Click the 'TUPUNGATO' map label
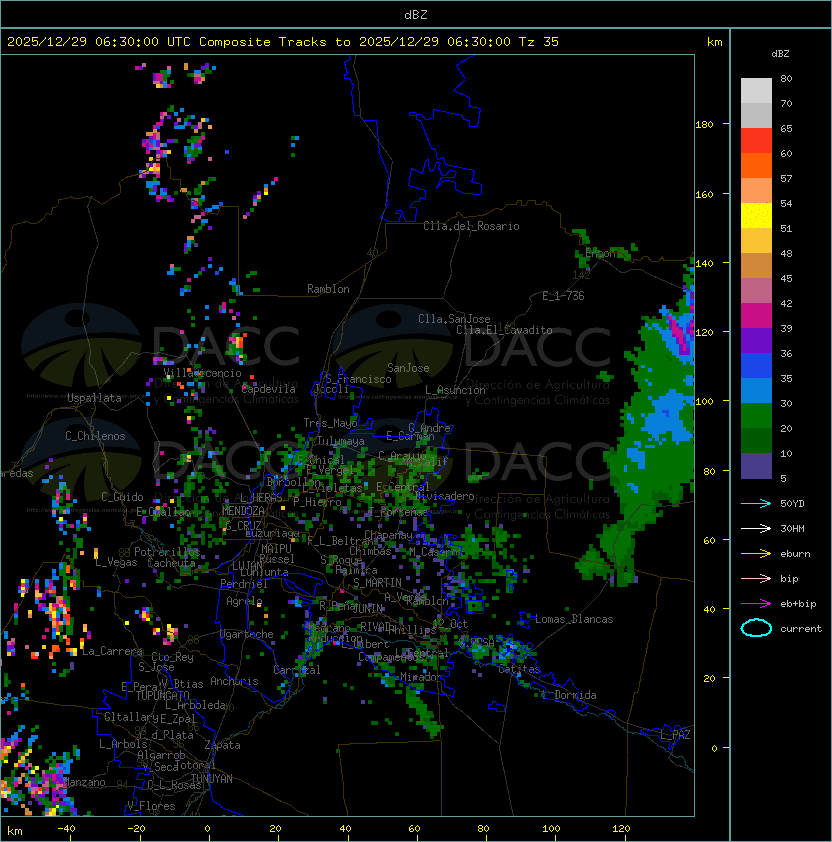The height and width of the screenshot is (842, 832). point(163,695)
